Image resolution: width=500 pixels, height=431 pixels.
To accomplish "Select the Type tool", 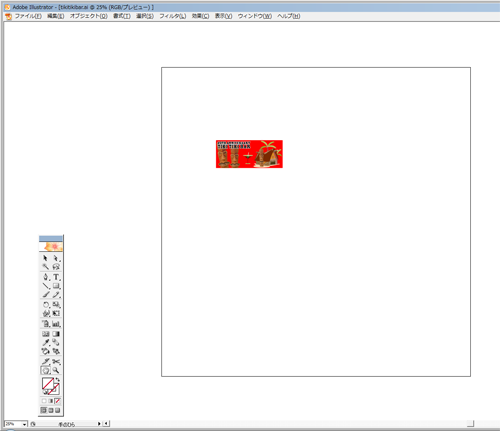I will (56, 277).
